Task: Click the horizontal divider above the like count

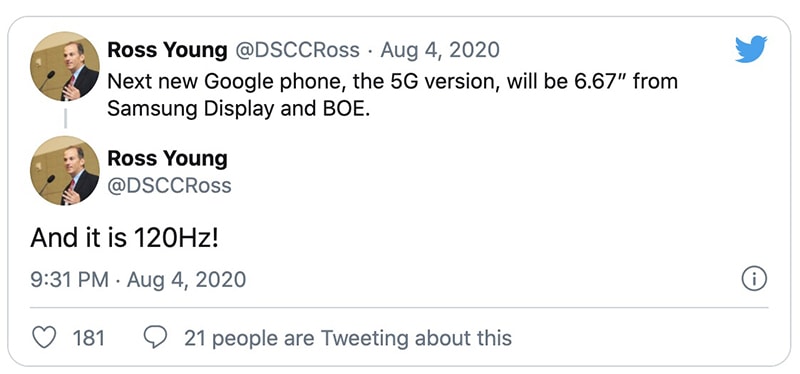Action: click(x=399, y=308)
